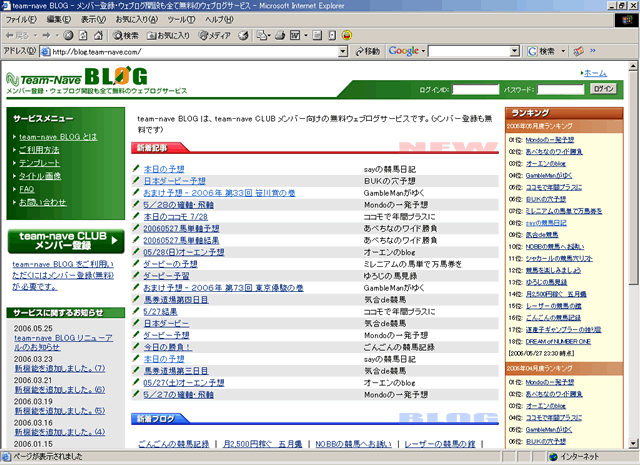
Task: Click the Stop loading toolbar icon
Action: click(x=67, y=35)
